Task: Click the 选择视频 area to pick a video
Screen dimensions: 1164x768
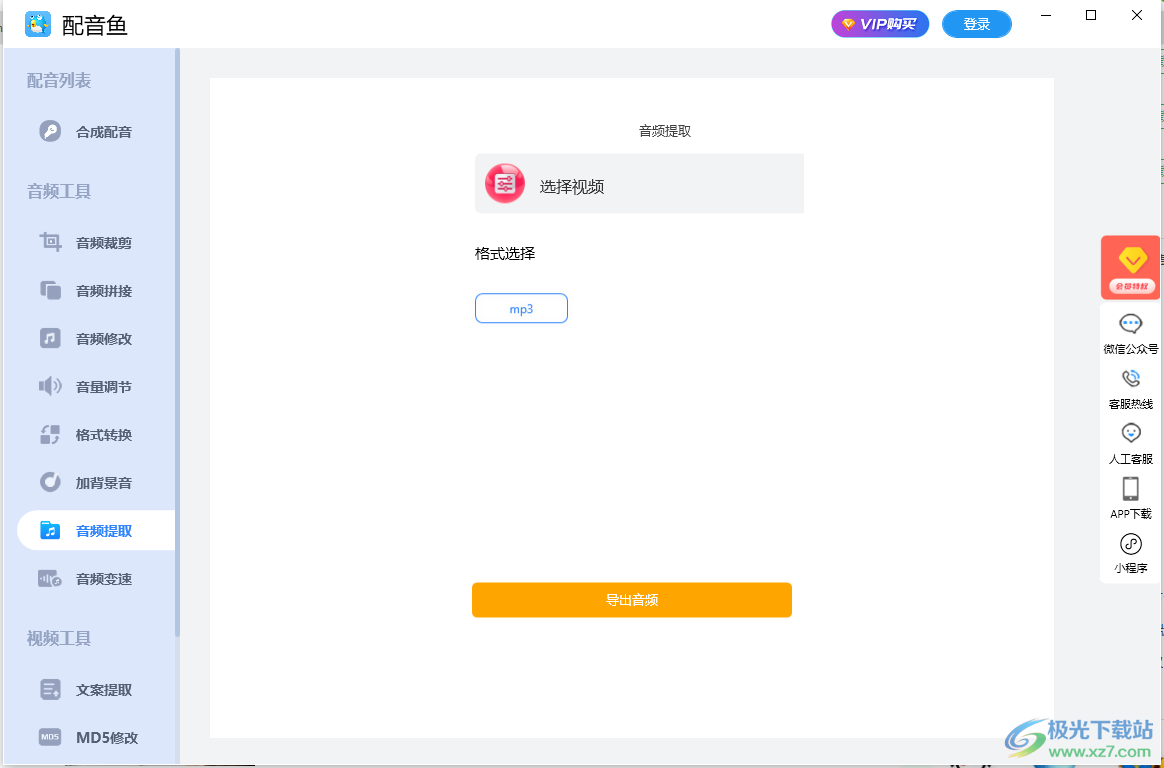Action: tap(639, 183)
